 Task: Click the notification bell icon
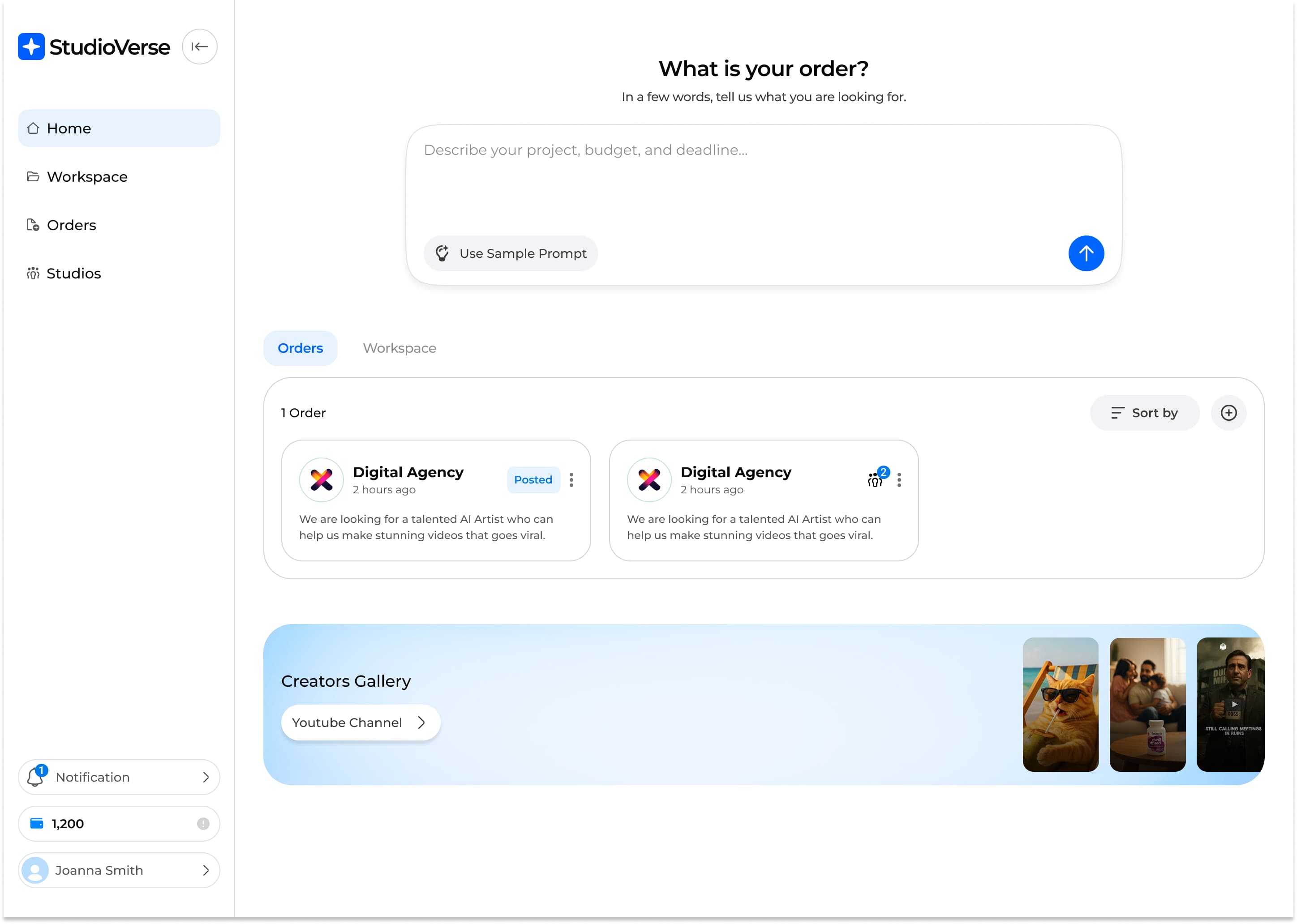tap(35, 777)
